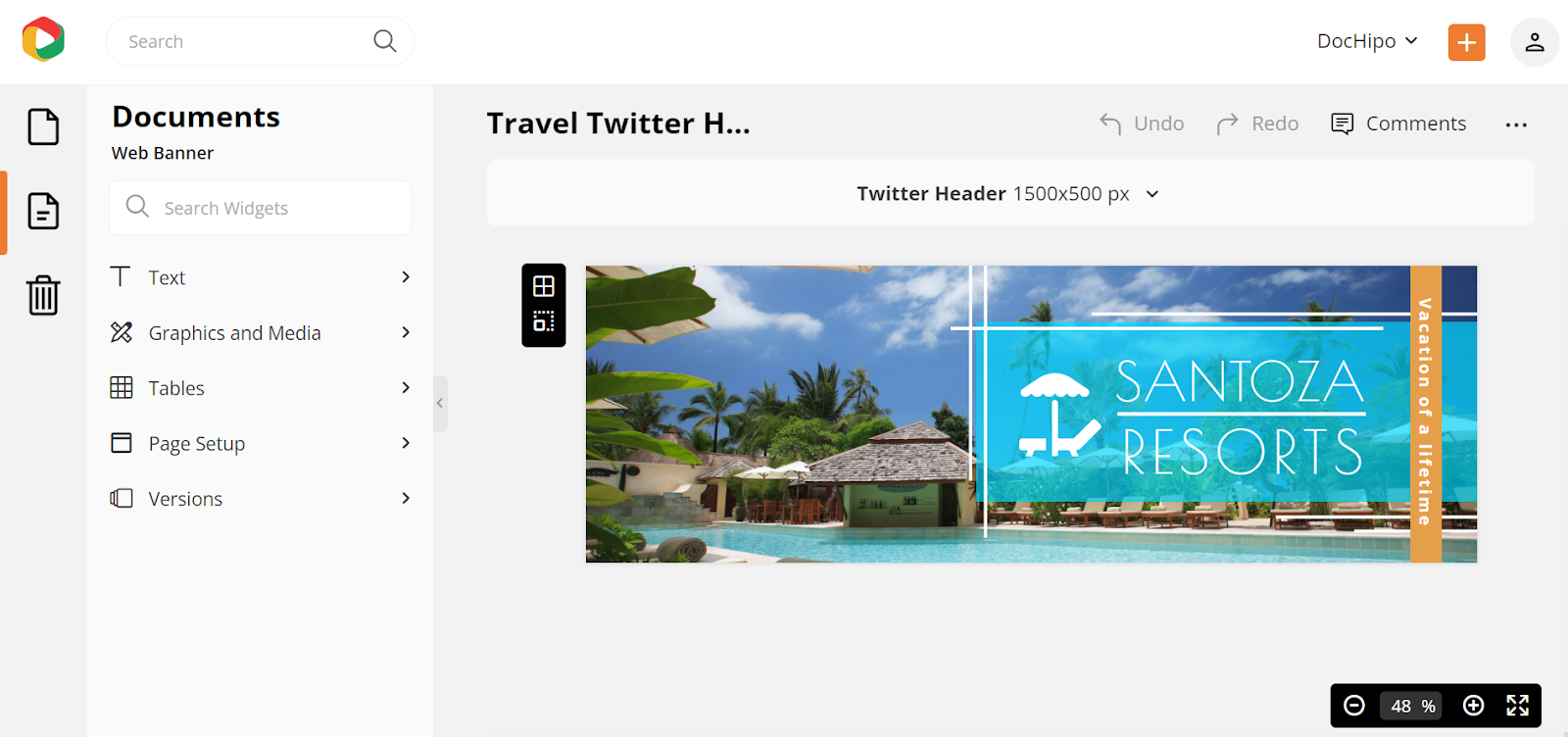The image size is (1568, 737).
Task: Toggle the grid view icon
Action: pyautogui.click(x=544, y=286)
